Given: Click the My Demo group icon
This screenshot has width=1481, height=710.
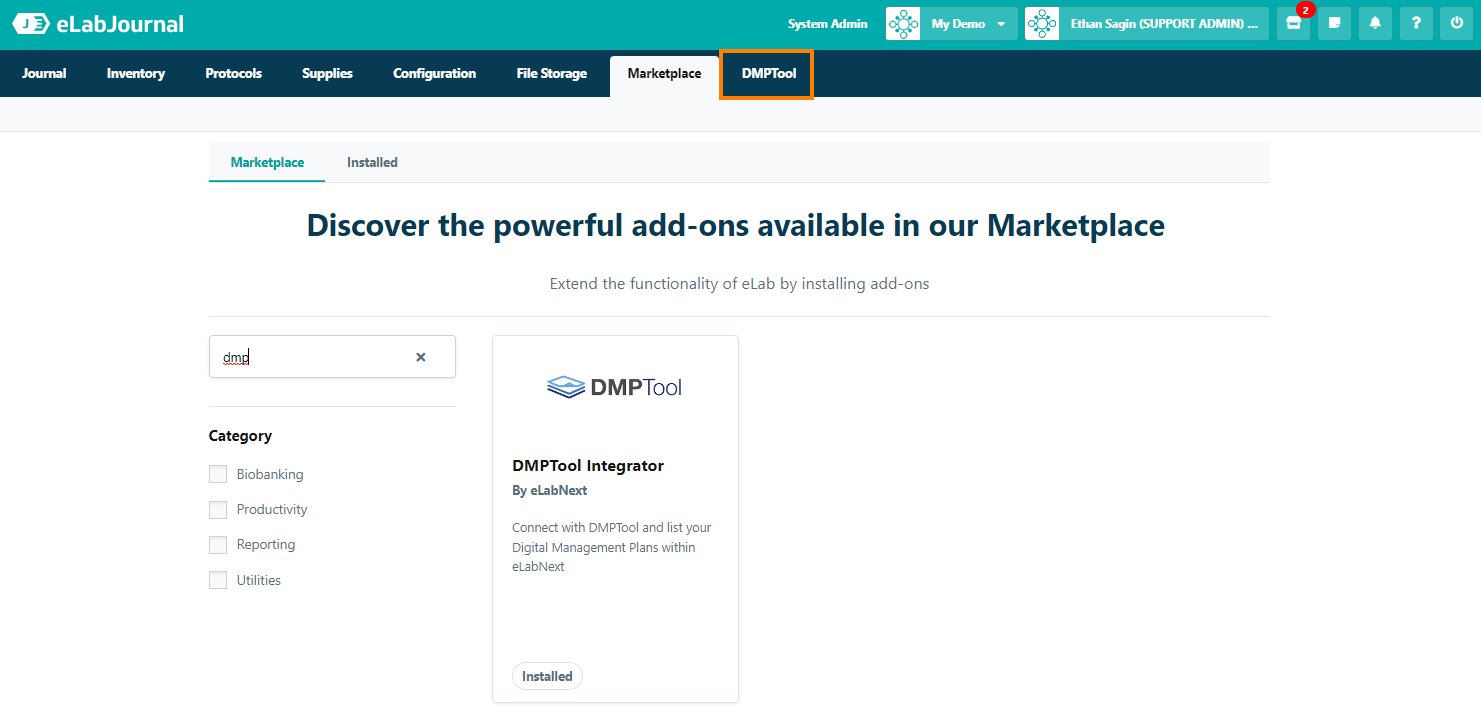Looking at the screenshot, I should (x=903, y=24).
